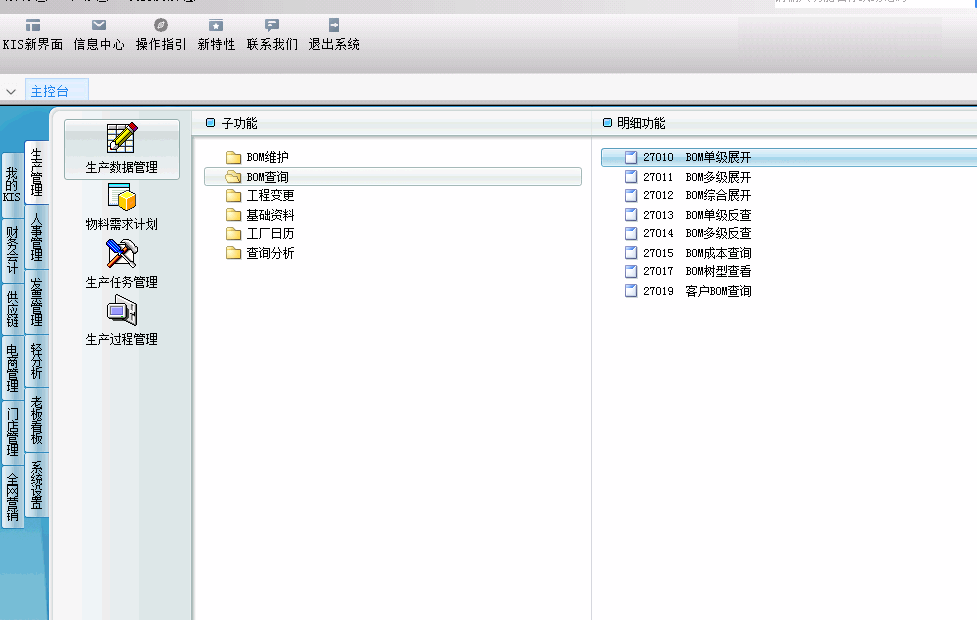
Task: Open 信息中心 envelope icon
Action: [99, 26]
